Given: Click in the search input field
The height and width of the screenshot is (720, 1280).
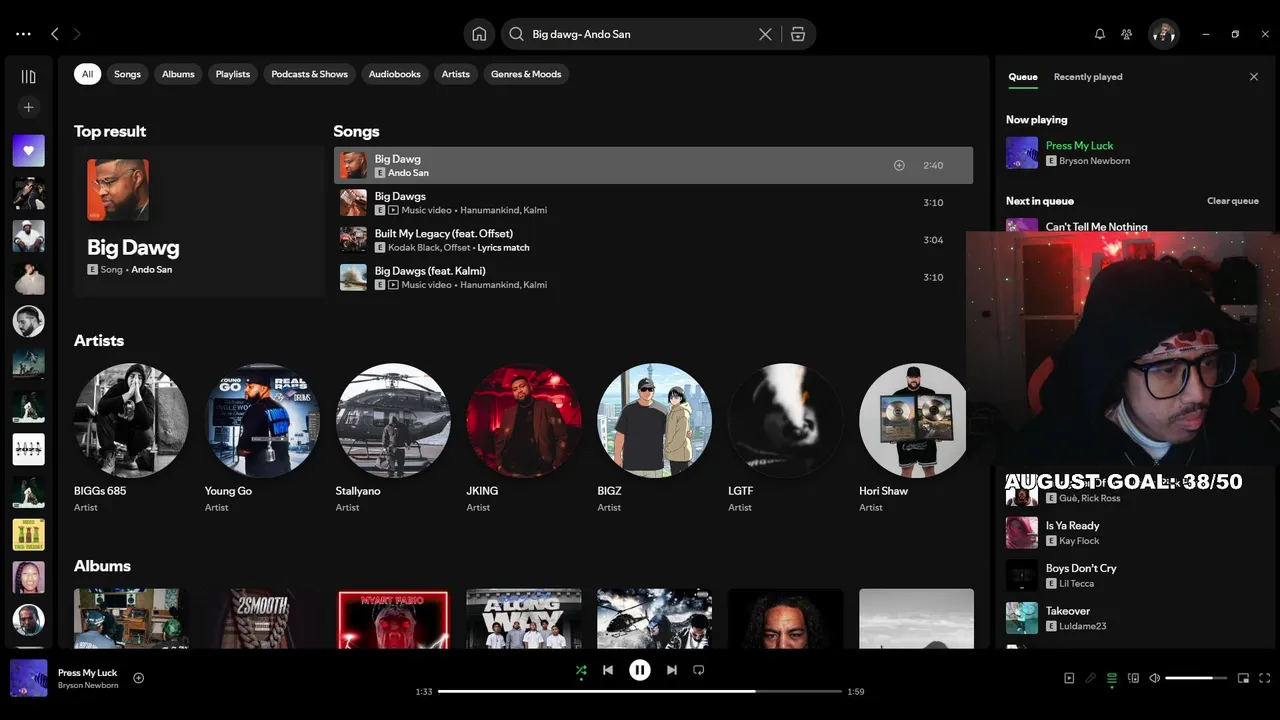Looking at the screenshot, I should pyautogui.click(x=640, y=34).
